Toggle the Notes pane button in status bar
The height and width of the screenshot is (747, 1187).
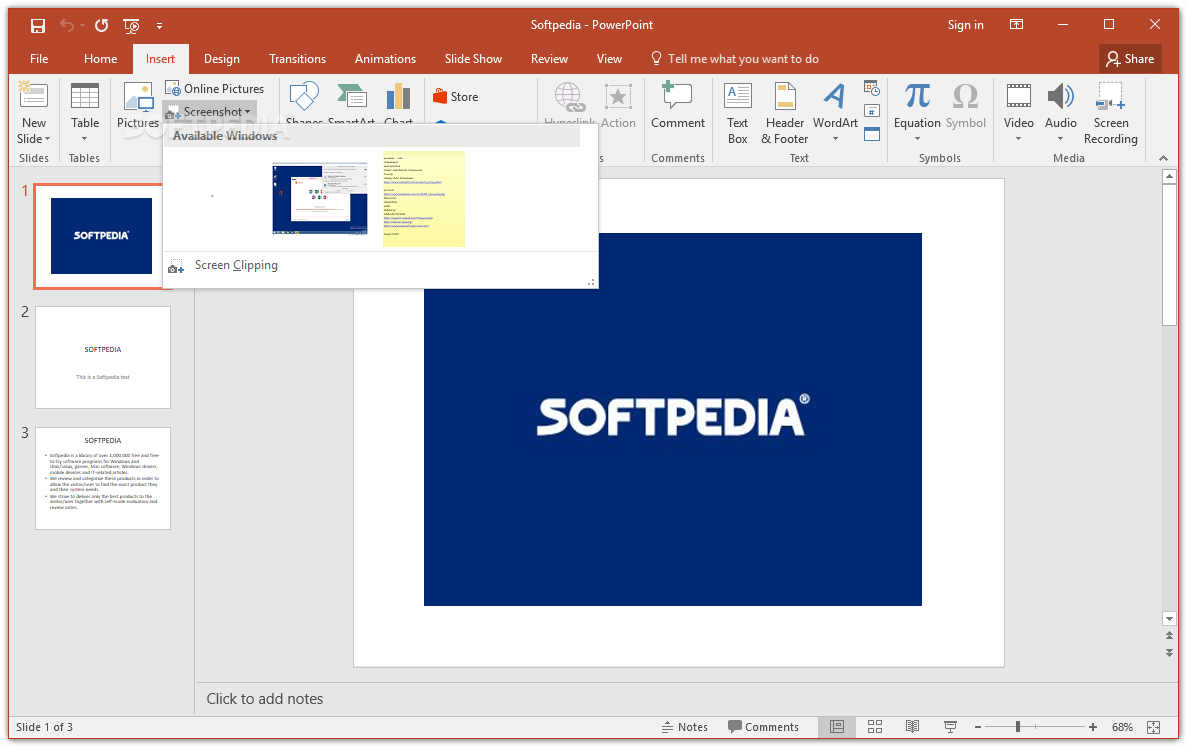684,727
